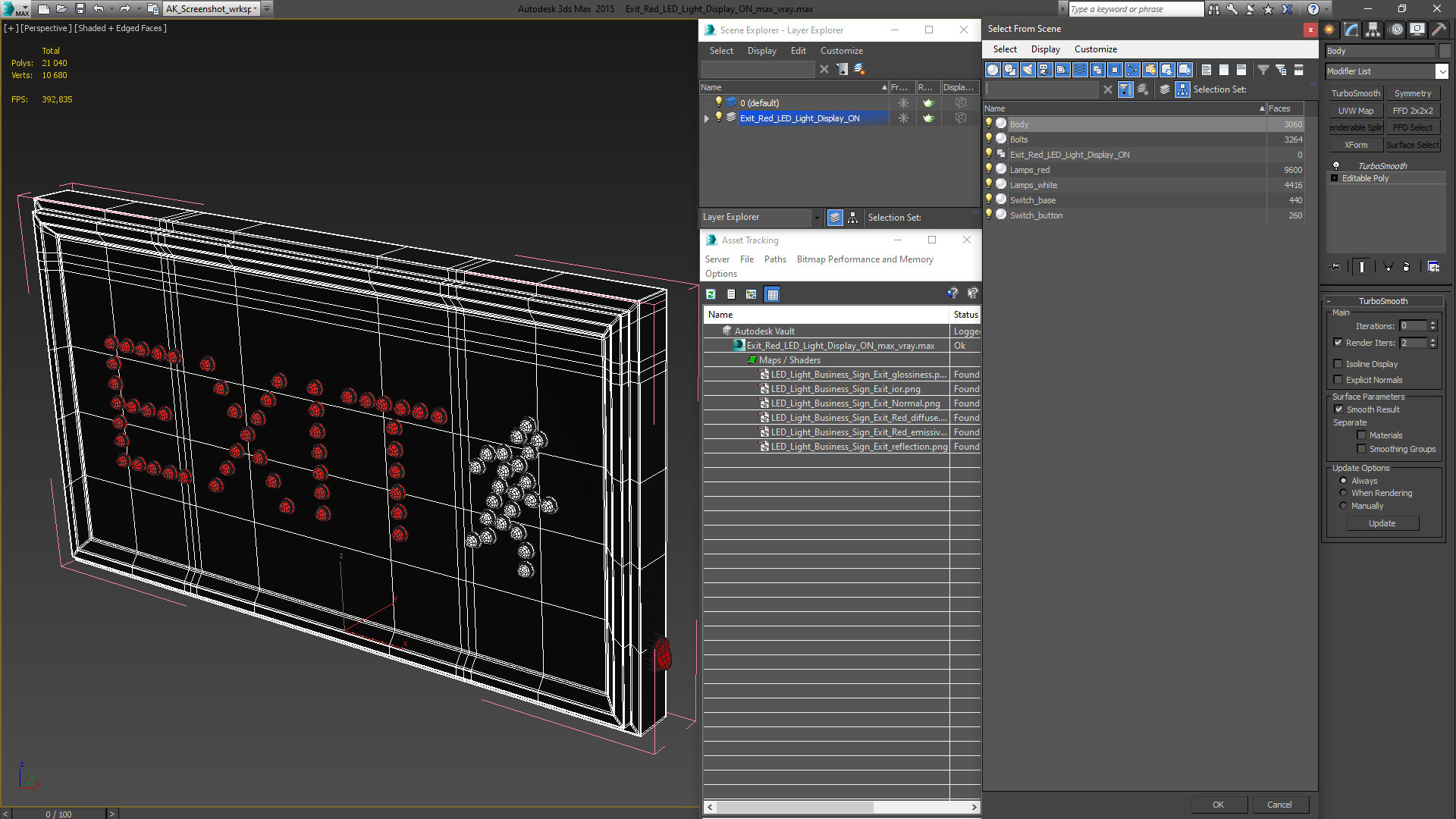
Task: Click the TurboSmooth modifier button
Action: (1355, 93)
